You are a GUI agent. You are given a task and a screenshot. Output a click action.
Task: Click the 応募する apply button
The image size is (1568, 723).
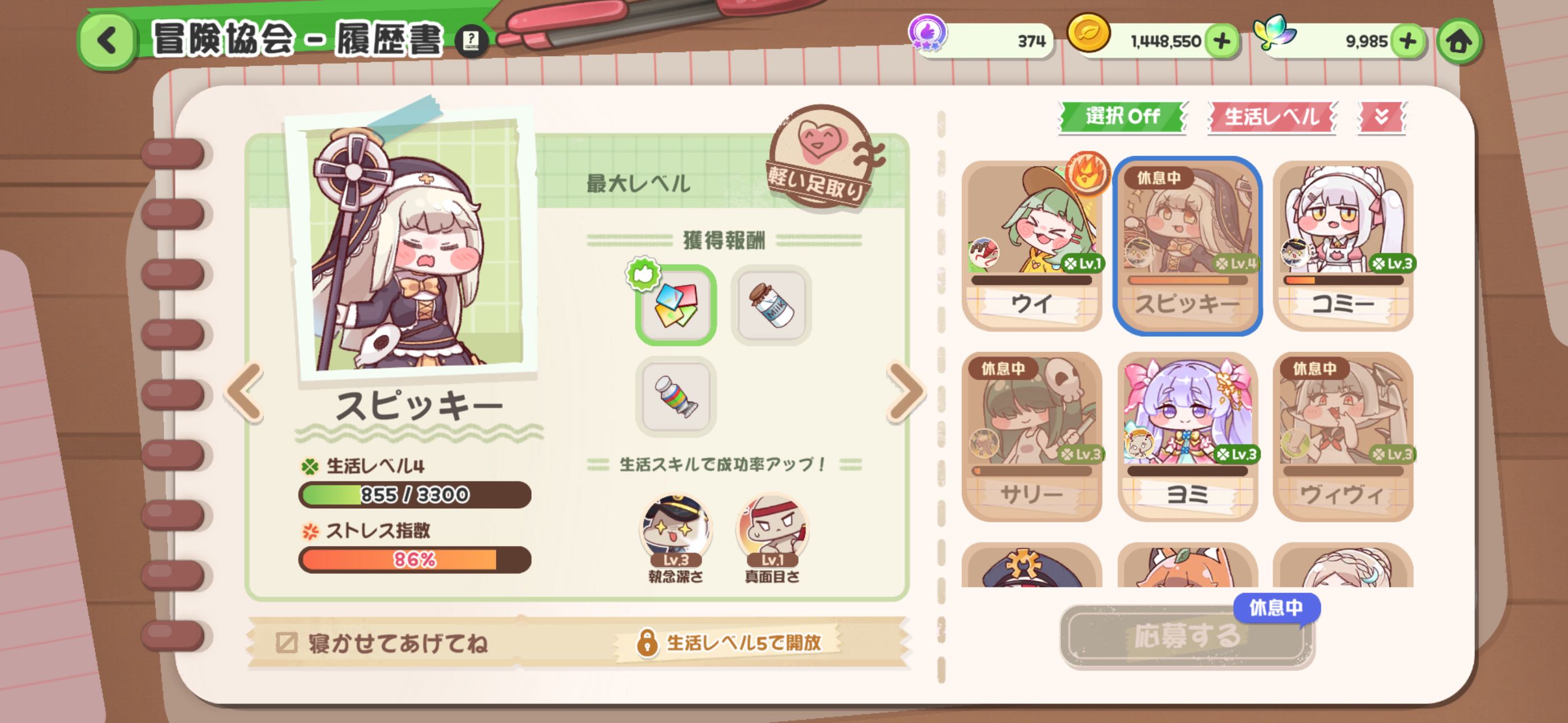click(x=1186, y=636)
